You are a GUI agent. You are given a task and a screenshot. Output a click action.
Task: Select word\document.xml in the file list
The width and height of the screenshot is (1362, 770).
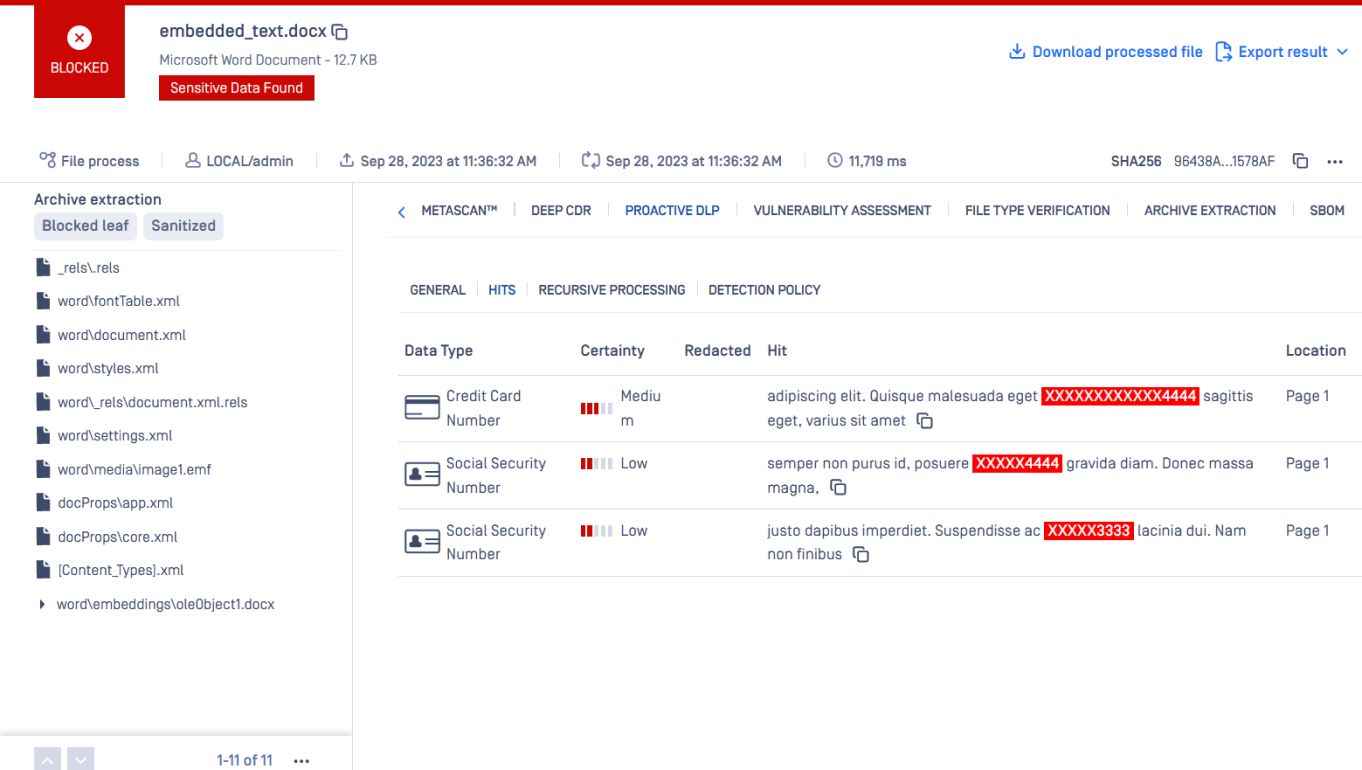click(121, 335)
